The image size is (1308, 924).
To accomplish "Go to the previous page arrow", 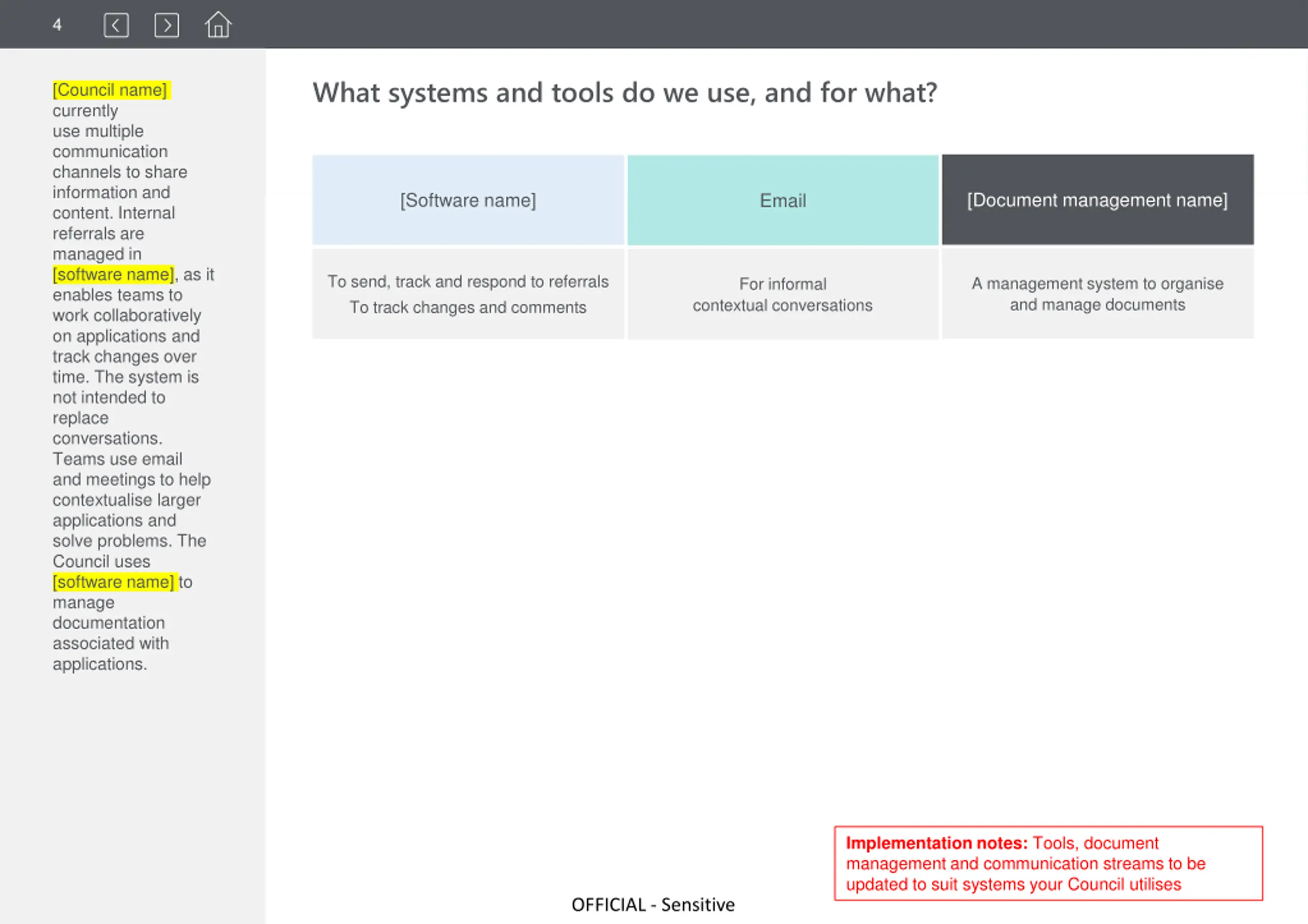I will click(116, 25).
